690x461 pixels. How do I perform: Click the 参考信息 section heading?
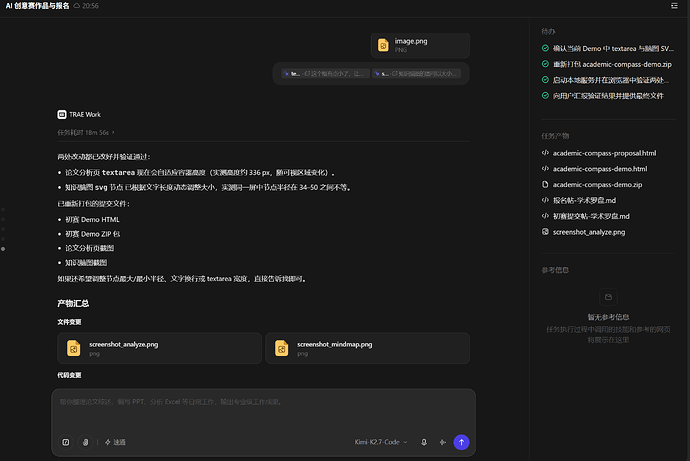pyautogui.click(x=555, y=270)
